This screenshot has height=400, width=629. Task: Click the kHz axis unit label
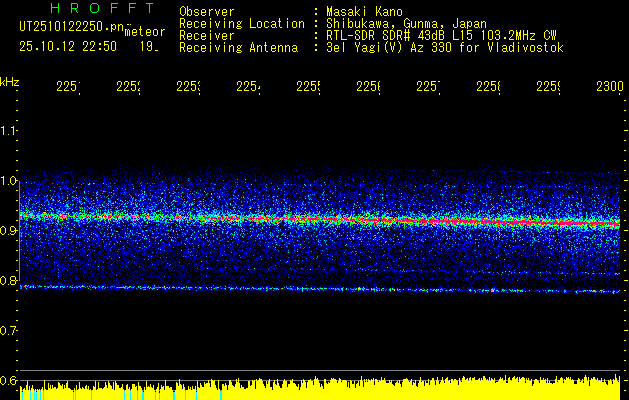pos(10,82)
